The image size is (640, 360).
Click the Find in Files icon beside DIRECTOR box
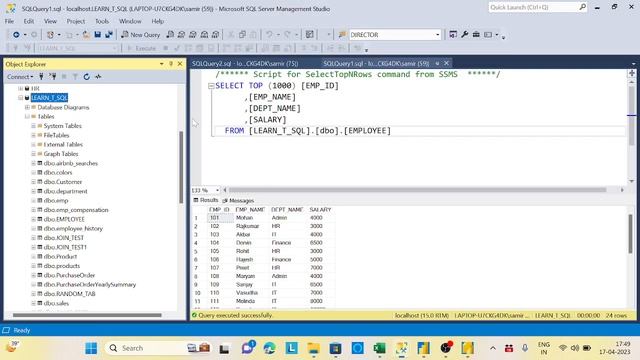[342, 35]
